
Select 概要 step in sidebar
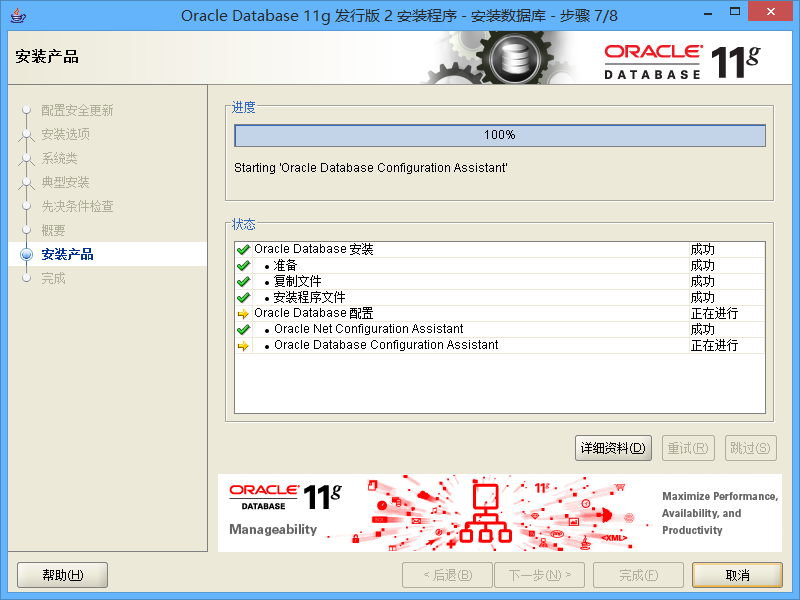point(53,230)
